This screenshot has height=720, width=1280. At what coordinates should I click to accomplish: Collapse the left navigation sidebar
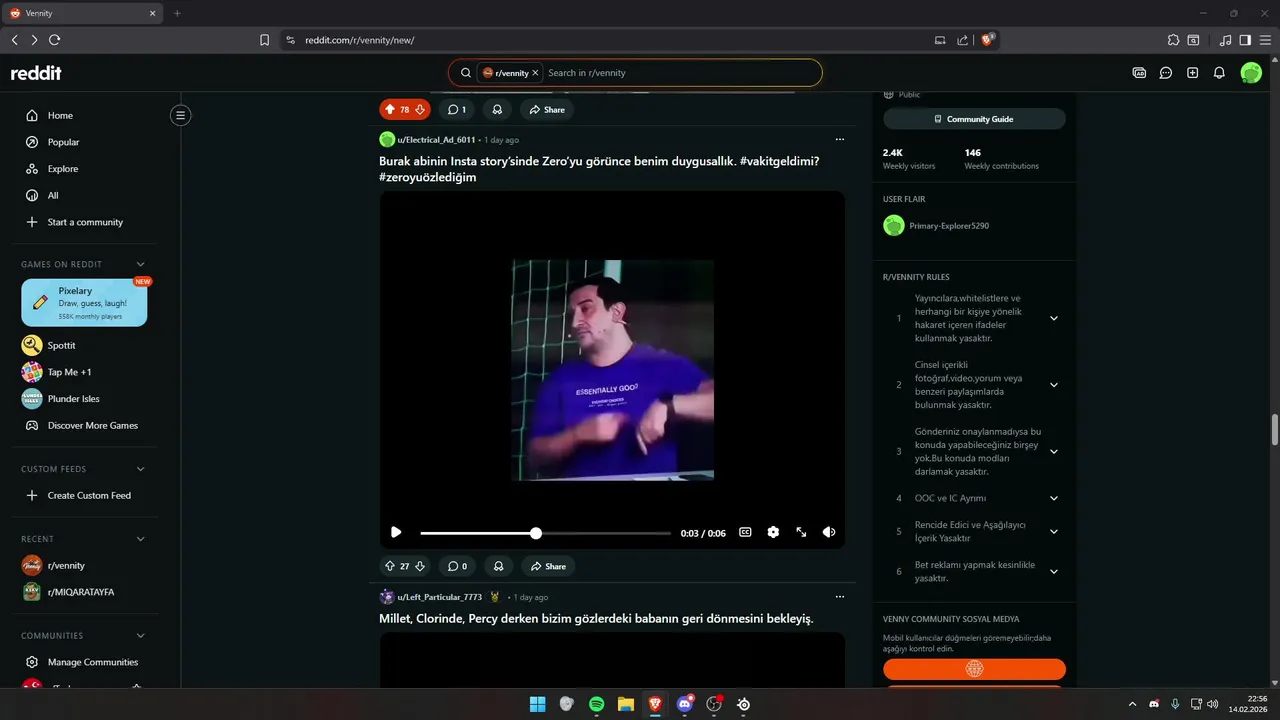tap(181, 115)
